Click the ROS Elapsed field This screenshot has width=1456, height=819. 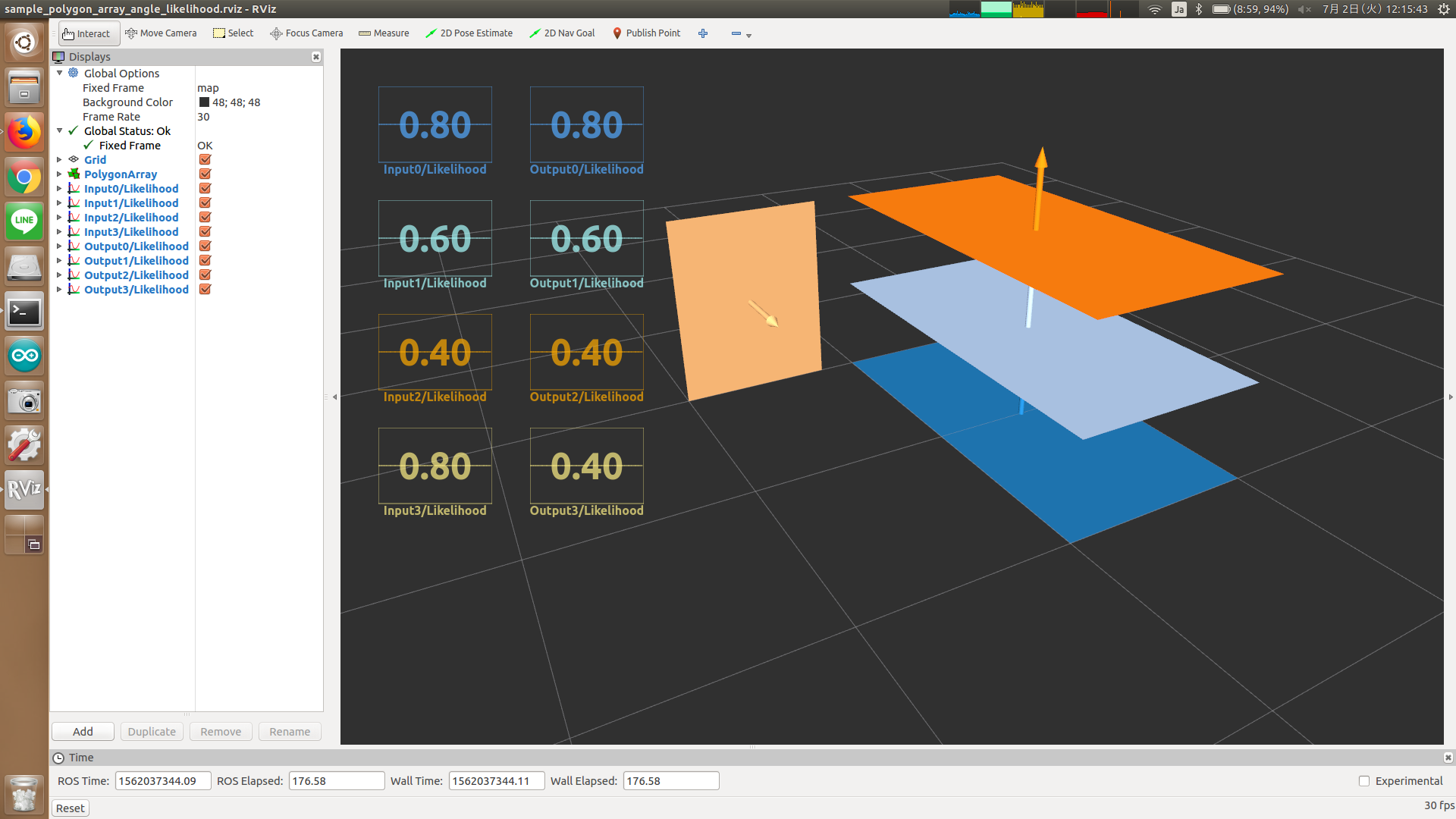coord(337,781)
